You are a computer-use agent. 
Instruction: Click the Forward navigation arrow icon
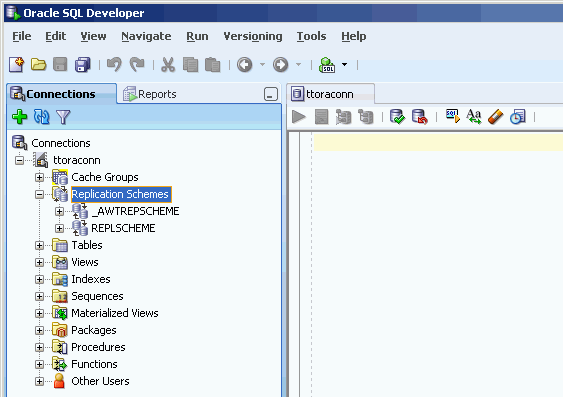click(x=280, y=65)
